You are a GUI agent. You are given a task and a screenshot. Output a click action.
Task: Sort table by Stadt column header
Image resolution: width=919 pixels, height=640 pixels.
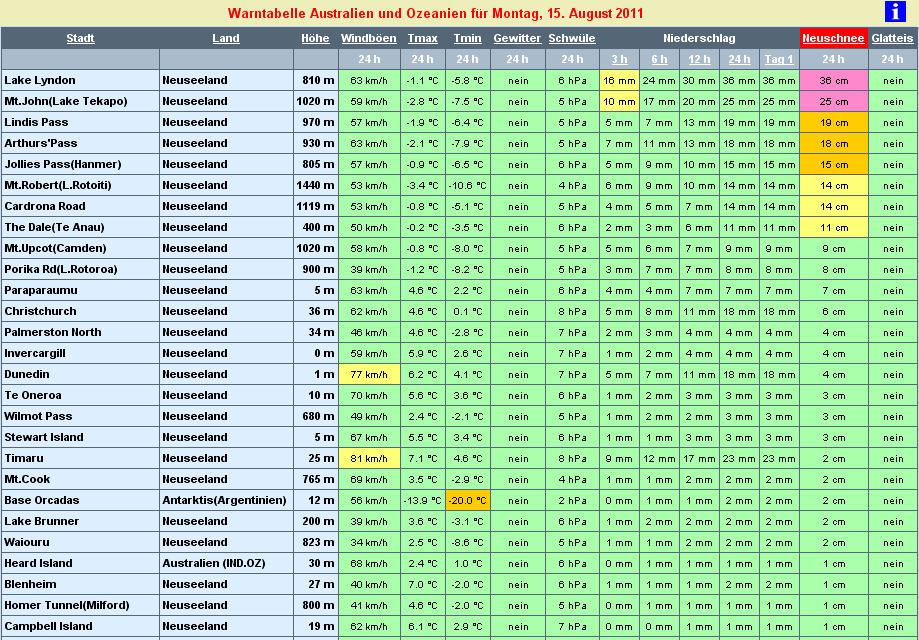[x=80, y=38]
